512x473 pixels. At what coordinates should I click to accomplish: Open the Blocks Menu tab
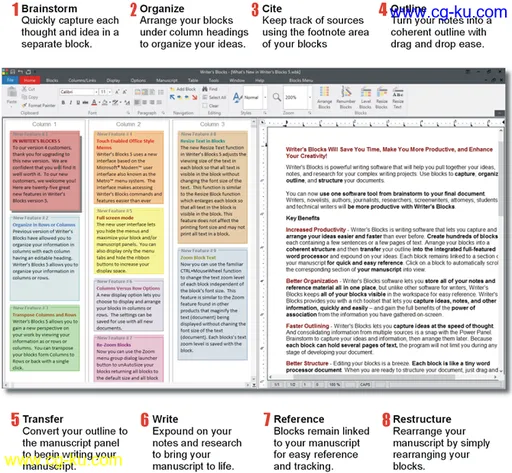(x=301, y=80)
